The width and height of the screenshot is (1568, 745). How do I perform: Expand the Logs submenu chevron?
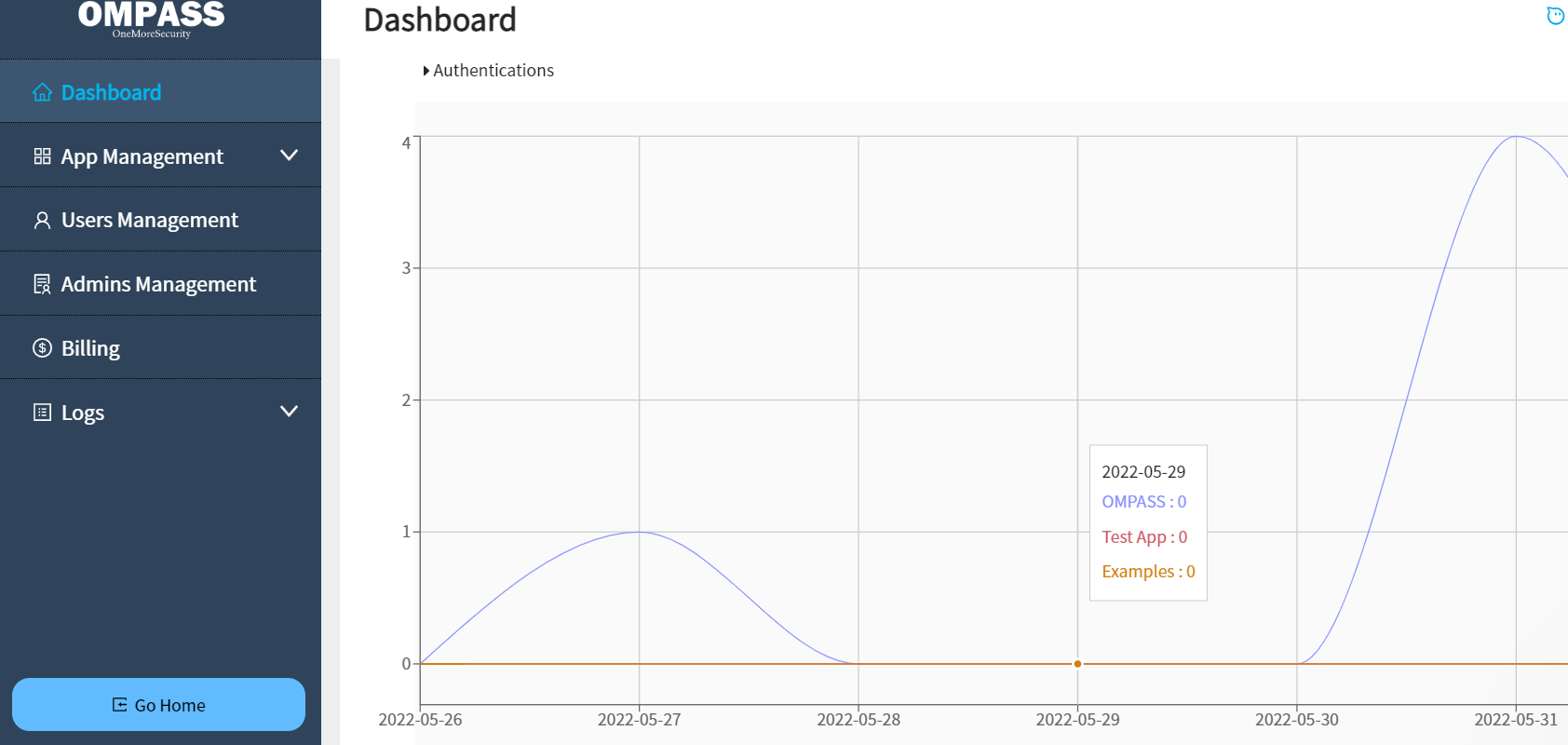[289, 412]
